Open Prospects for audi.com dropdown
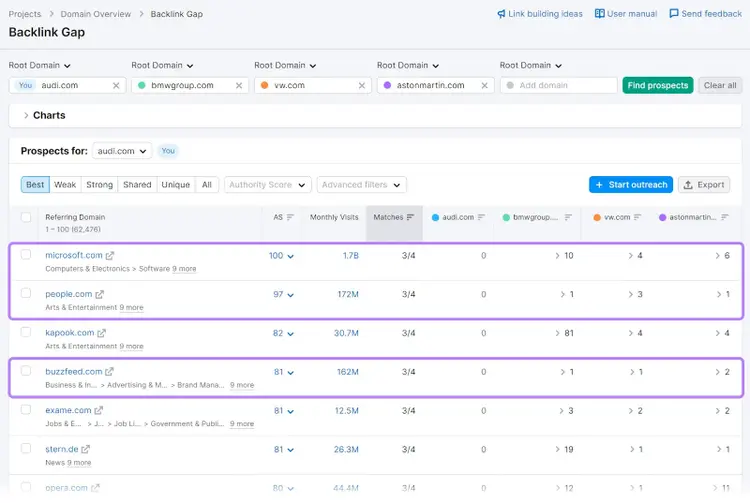This screenshot has width=750, height=503. pos(122,151)
